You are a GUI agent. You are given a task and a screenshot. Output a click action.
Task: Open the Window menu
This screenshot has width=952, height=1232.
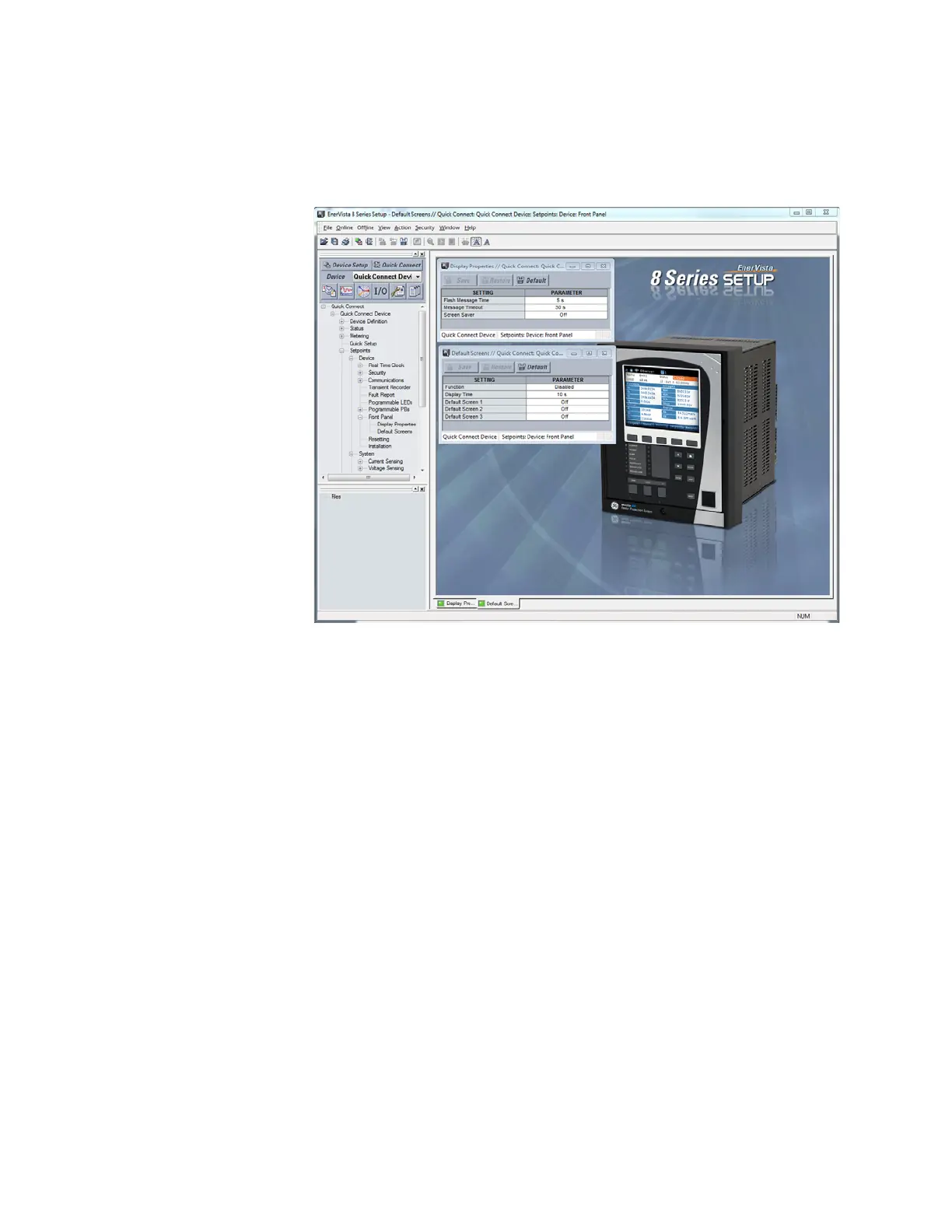point(449,228)
